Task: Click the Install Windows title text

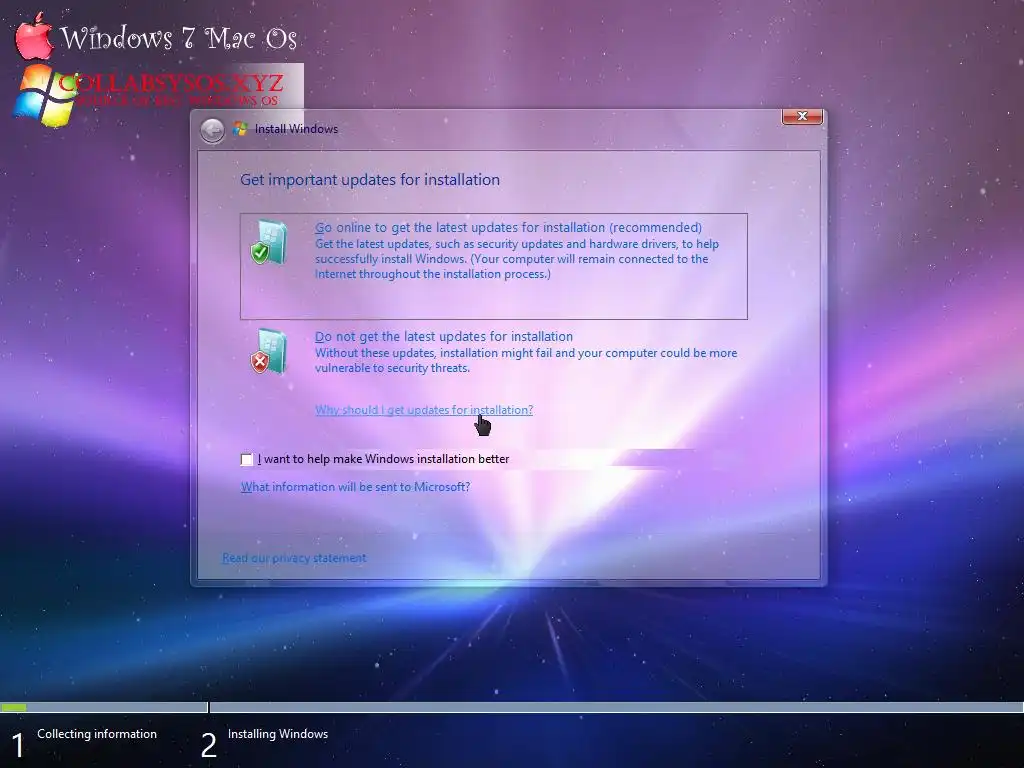Action: [296, 129]
